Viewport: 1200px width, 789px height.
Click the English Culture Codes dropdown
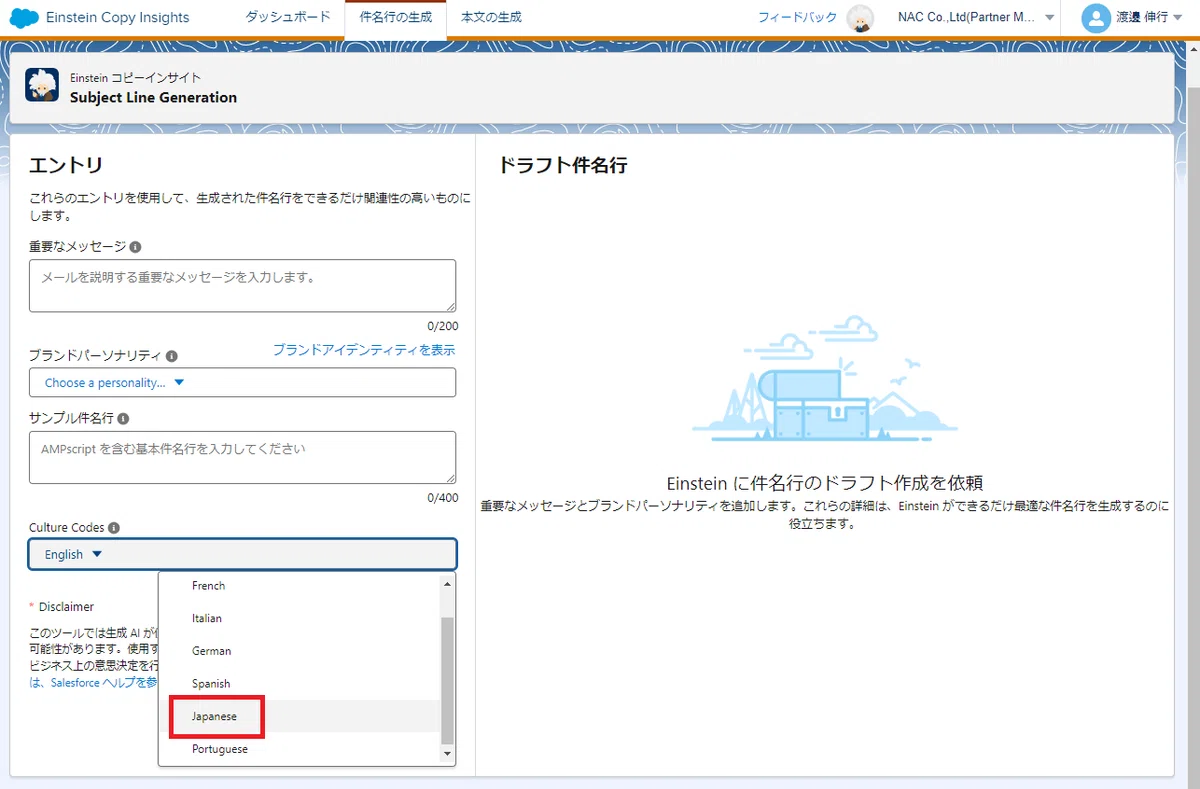click(x=242, y=554)
